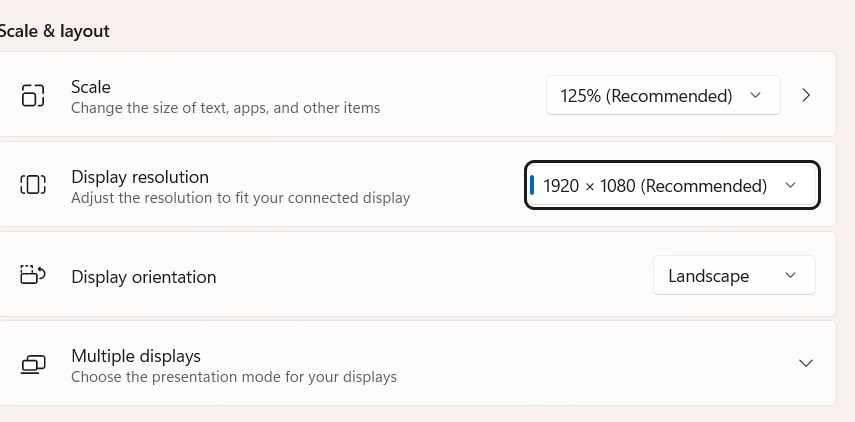Screen dimensions: 855x422
Task: Click the Multiple displays monitor icon
Action: pyautogui.click(x=33, y=364)
